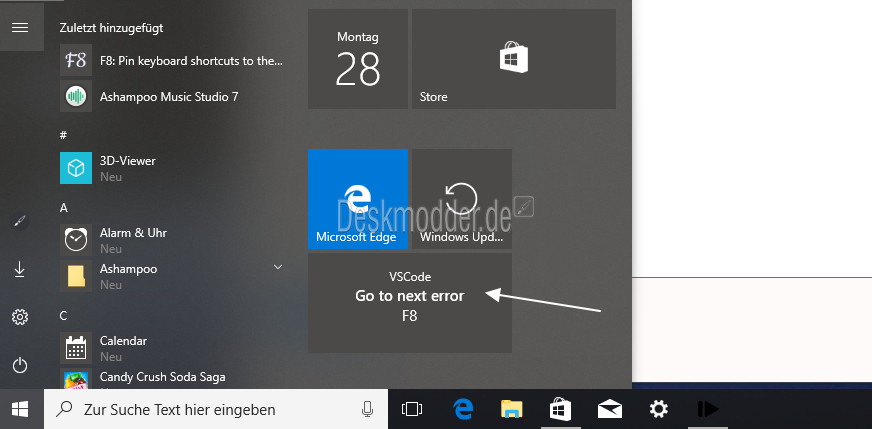Image resolution: width=872 pixels, height=429 pixels.
Task: Click the Zuletzt hinzugefügt heading
Action: coord(111,28)
